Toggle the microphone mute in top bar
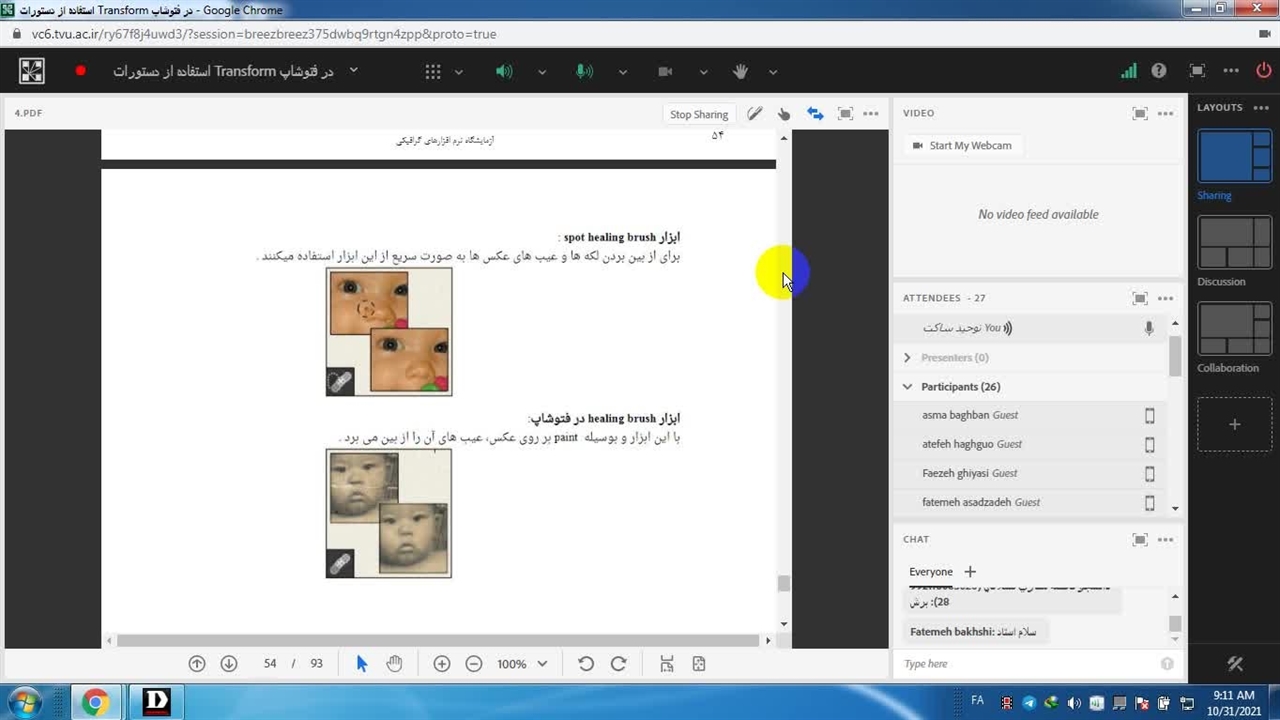The image size is (1280, 720). point(584,72)
